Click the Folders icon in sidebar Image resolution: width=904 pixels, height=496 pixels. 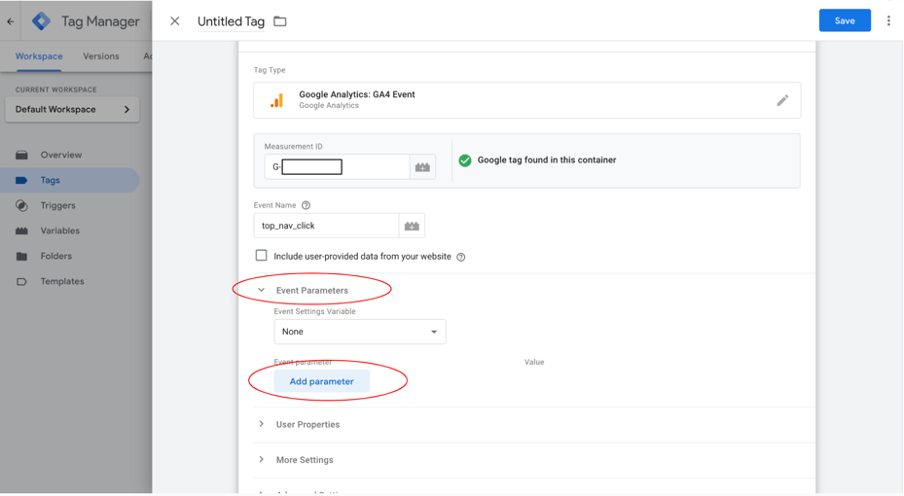[x=22, y=256]
